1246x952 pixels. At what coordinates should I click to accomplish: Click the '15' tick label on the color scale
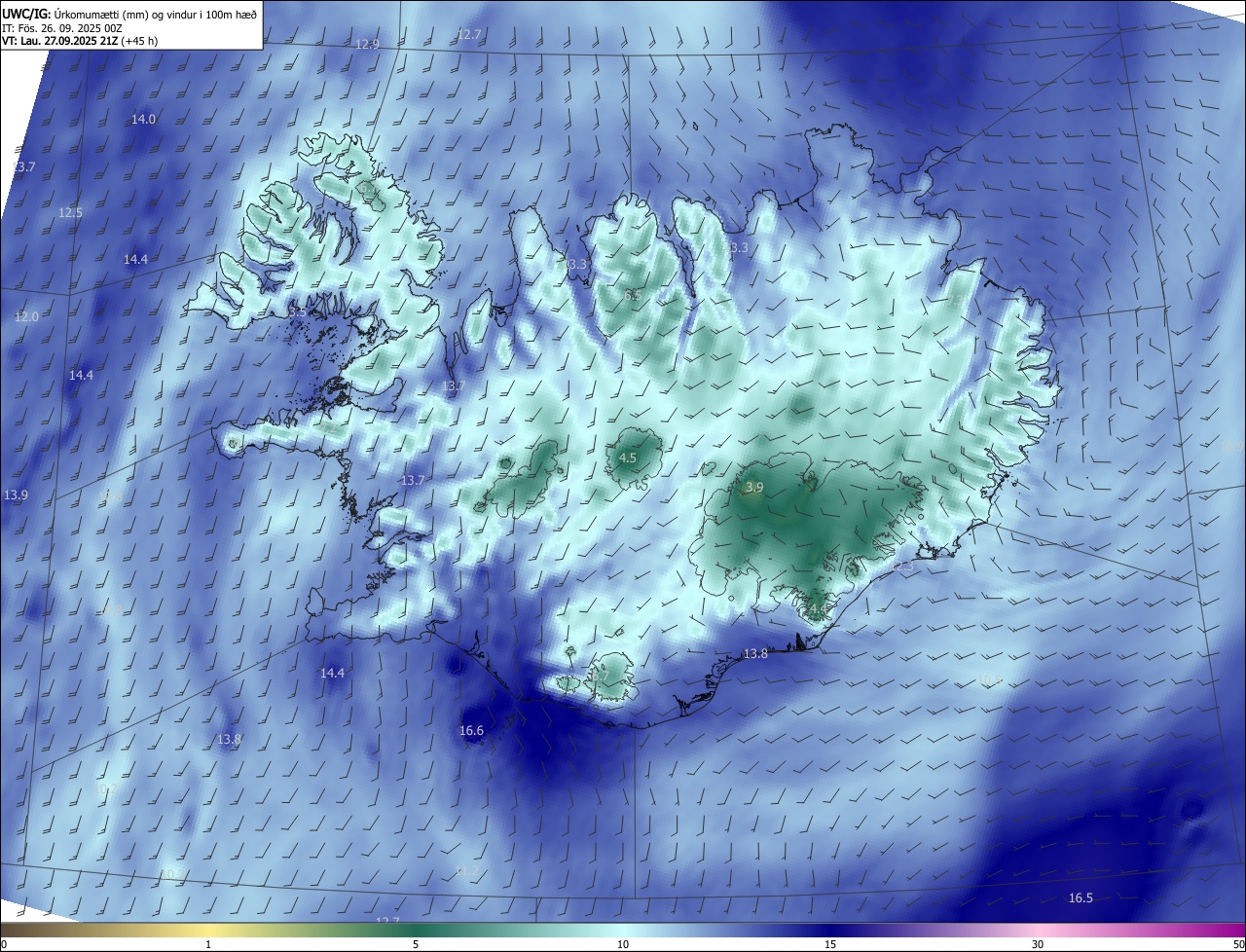tap(830, 944)
